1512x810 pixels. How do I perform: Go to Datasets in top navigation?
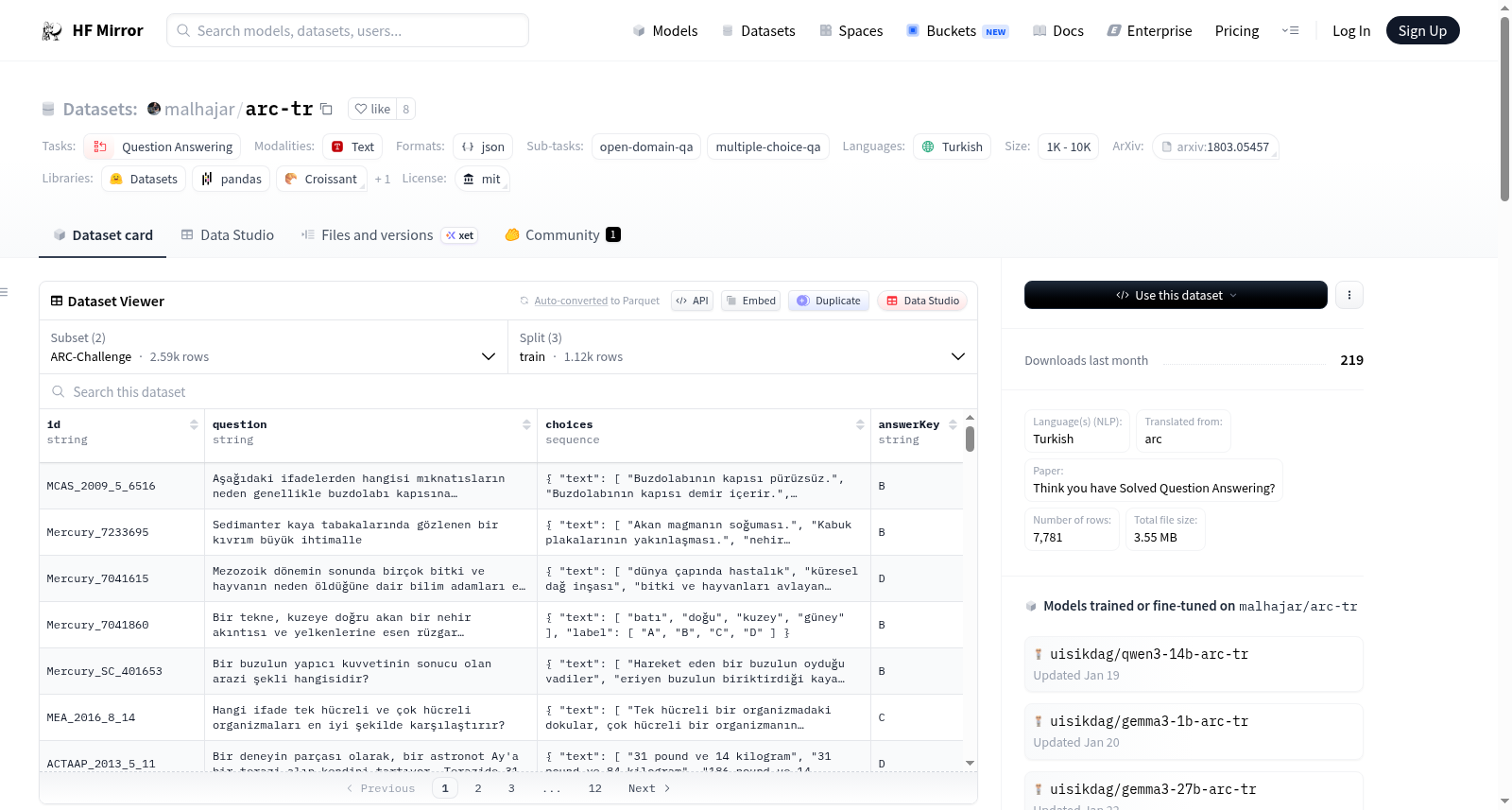pos(759,31)
